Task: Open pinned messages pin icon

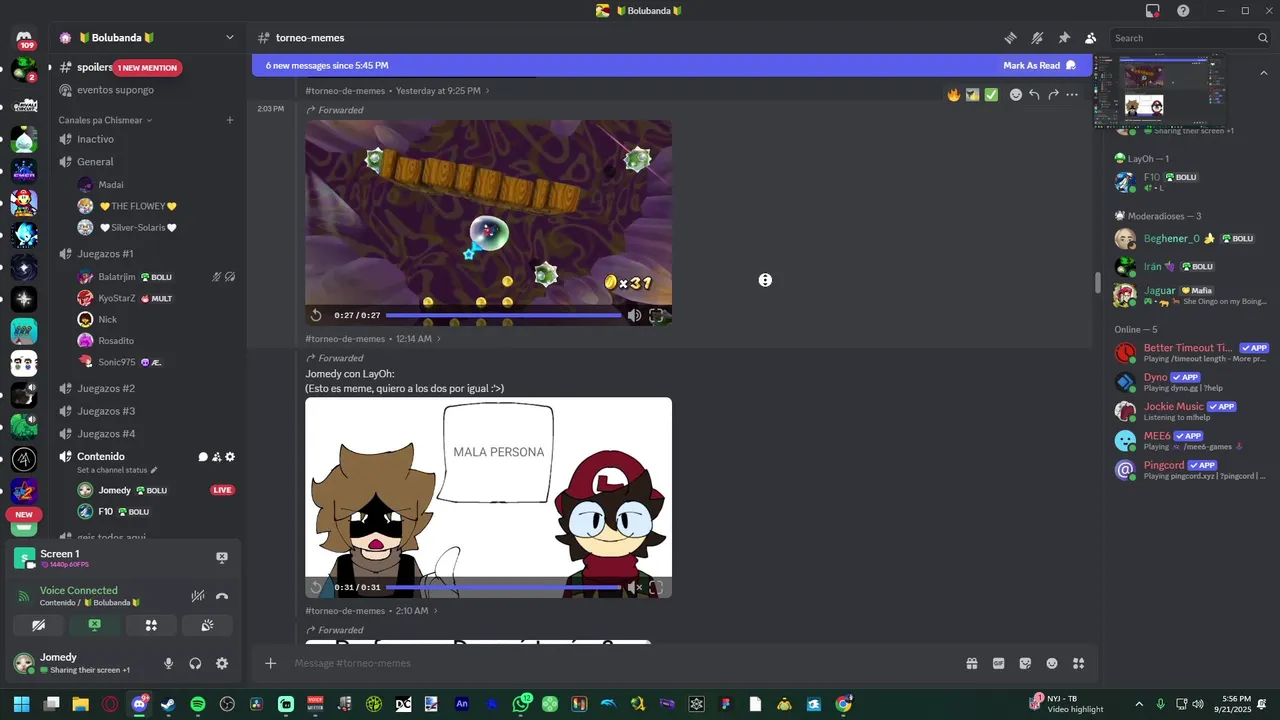Action: (1064, 38)
